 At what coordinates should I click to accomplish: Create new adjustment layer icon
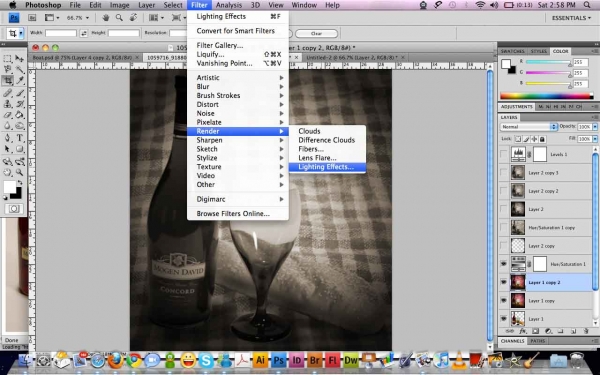pyautogui.click(x=548, y=331)
